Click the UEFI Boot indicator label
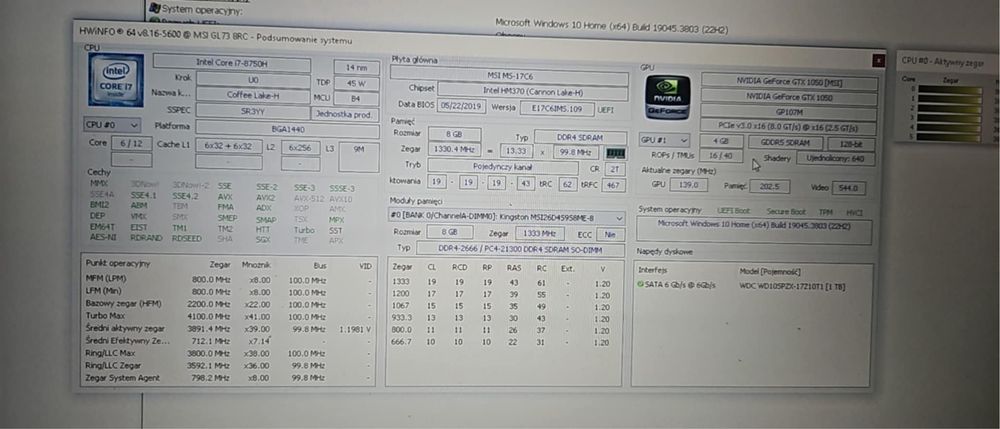1000x429 pixels. click(x=733, y=210)
